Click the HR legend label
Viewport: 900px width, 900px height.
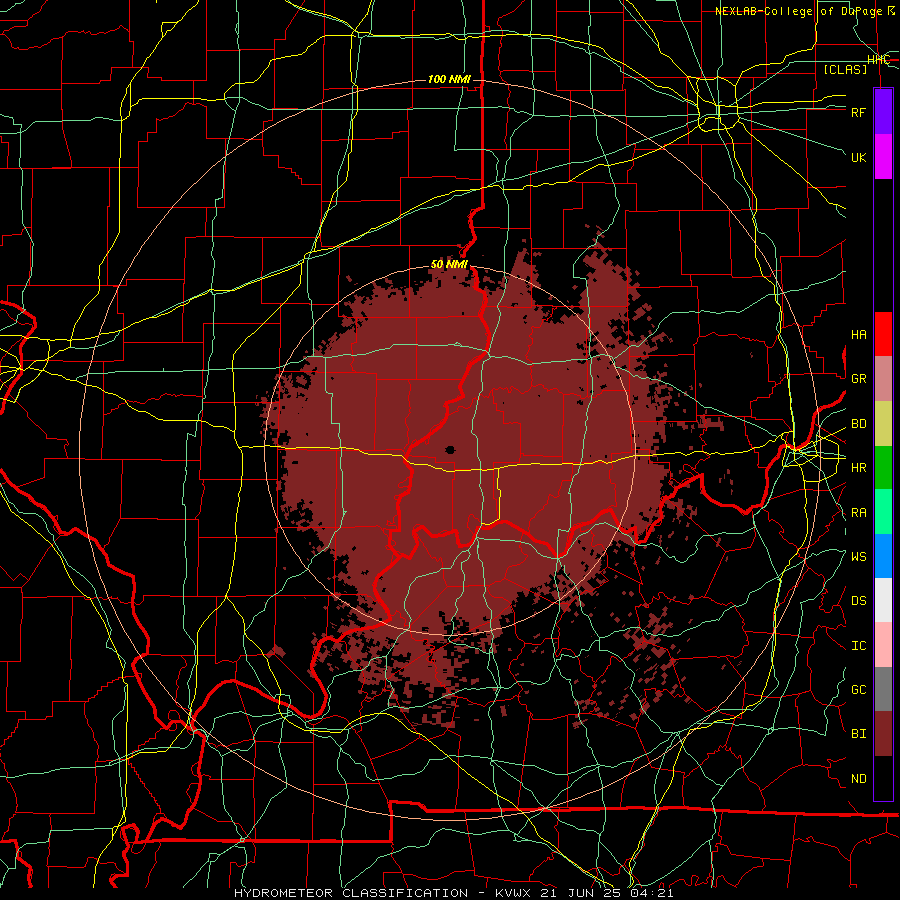coord(859,468)
